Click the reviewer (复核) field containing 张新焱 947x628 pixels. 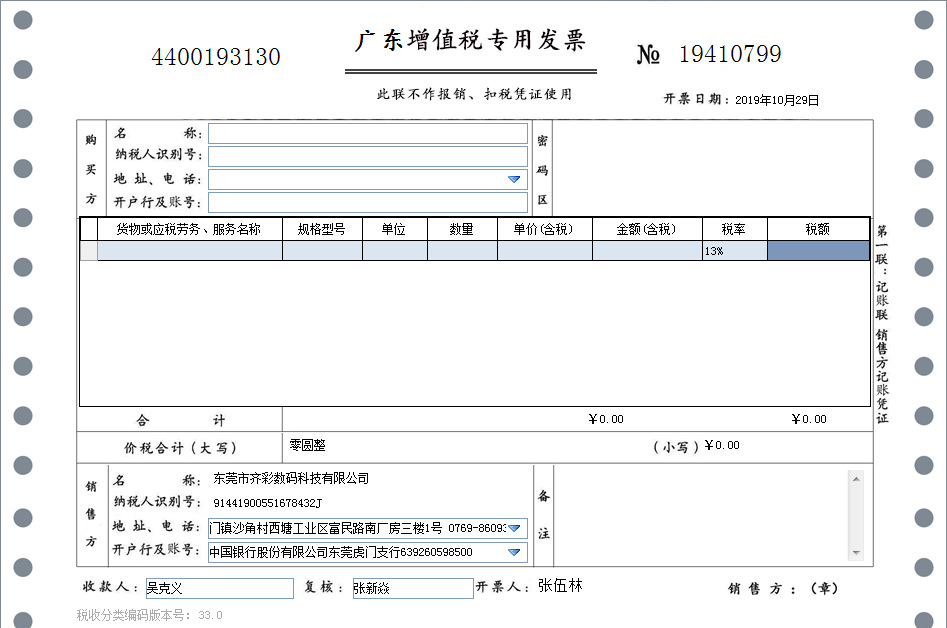pos(413,588)
